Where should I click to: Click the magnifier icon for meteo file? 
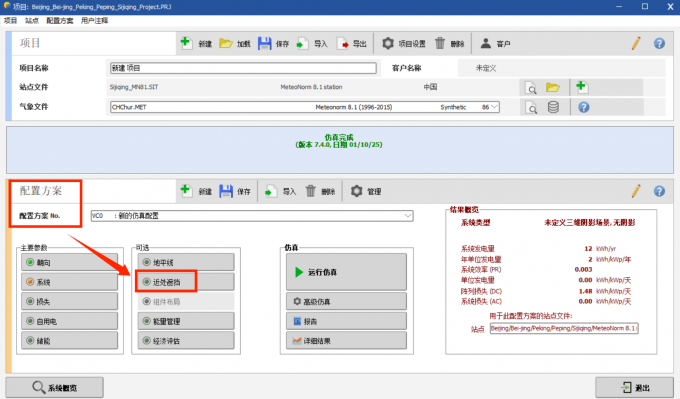pyautogui.click(x=531, y=107)
